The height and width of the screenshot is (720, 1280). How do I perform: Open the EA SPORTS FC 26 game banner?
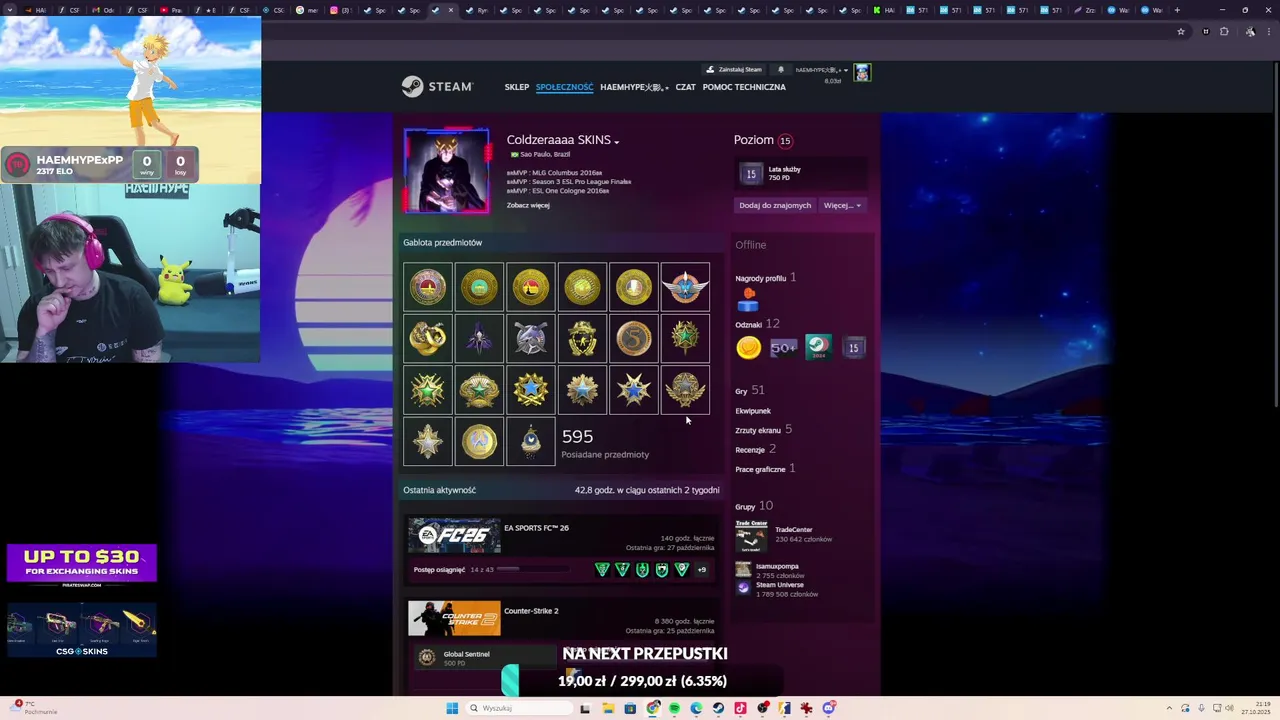pos(454,535)
